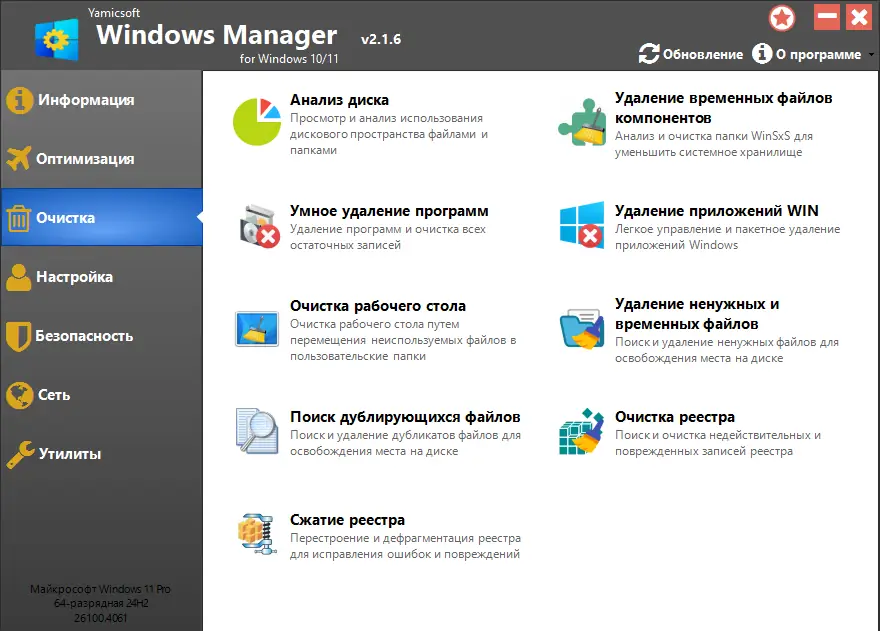Click the Утилиты wrench icon
The height and width of the screenshot is (631, 880).
click(x=20, y=454)
